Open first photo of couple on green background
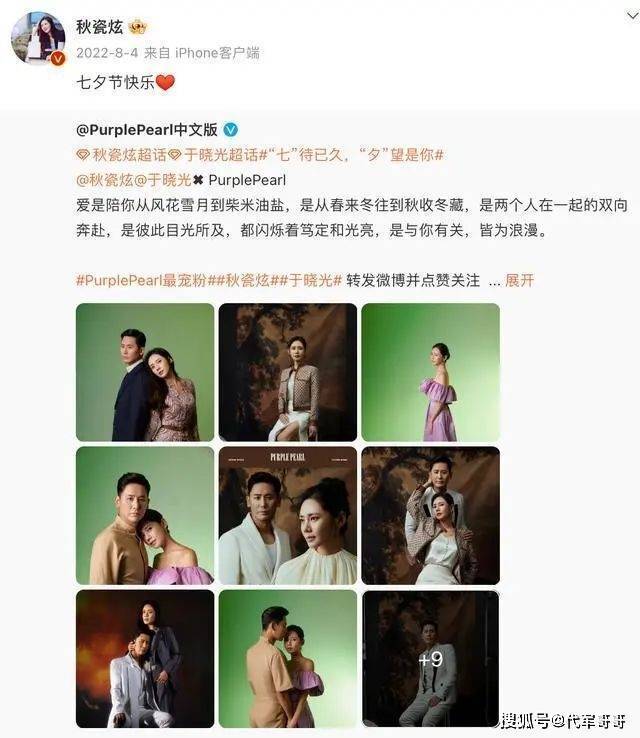Viewport: 640px width, 738px height. (145, 372)
